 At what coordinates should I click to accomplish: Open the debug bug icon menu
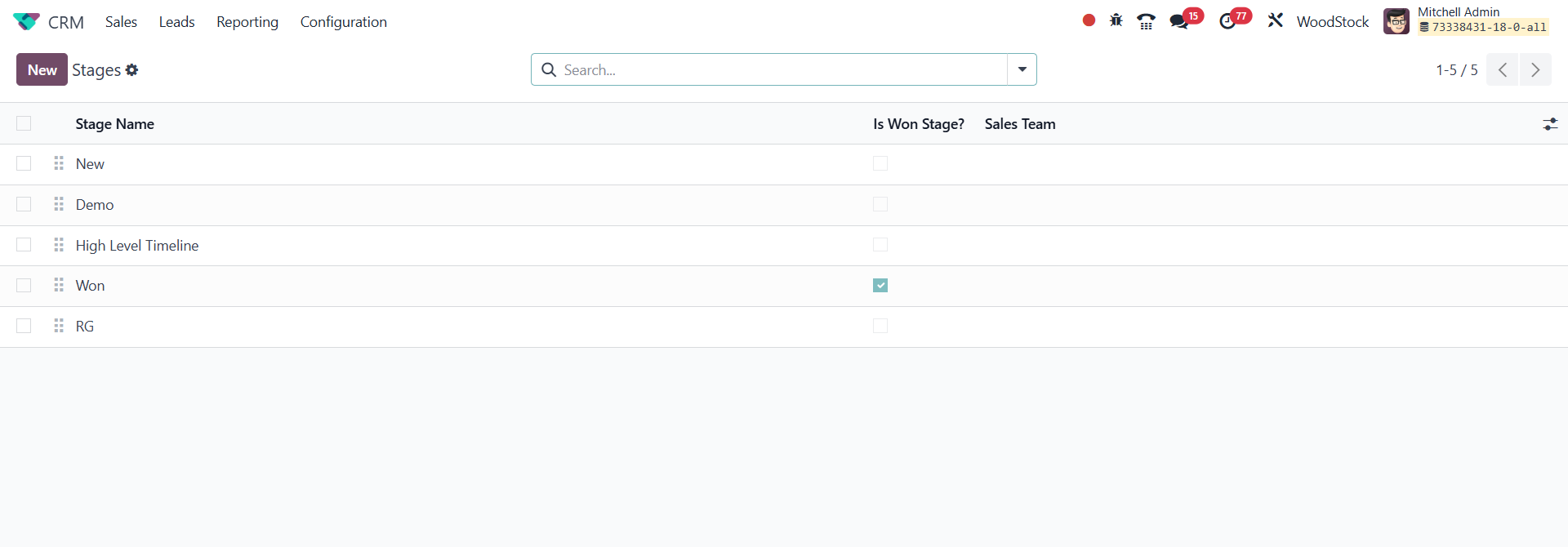pyautogui.click(x=1116, y=20)
